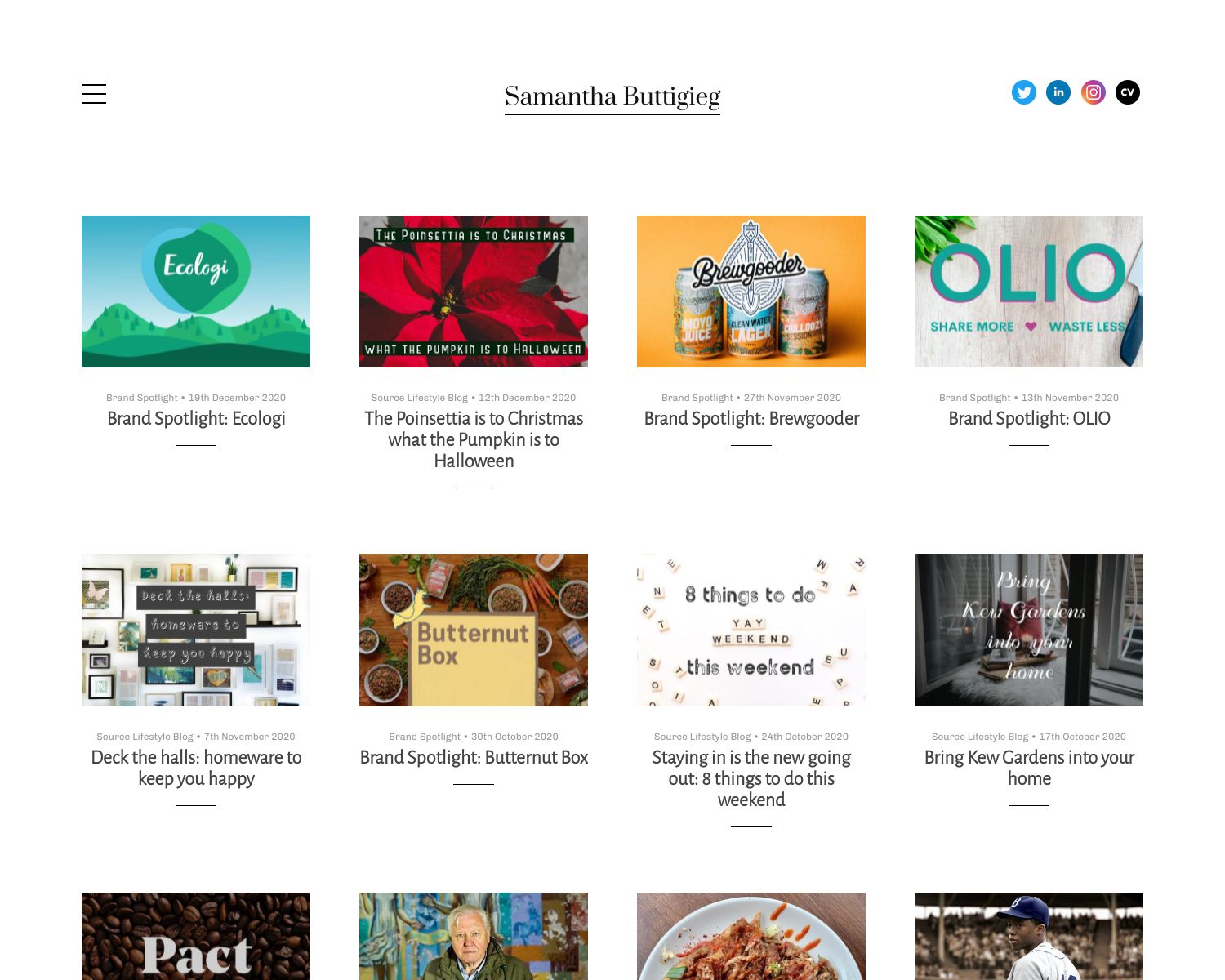
Task: Open the Pact coffee beans thumbnail
Action: click(x=196, y=936)
